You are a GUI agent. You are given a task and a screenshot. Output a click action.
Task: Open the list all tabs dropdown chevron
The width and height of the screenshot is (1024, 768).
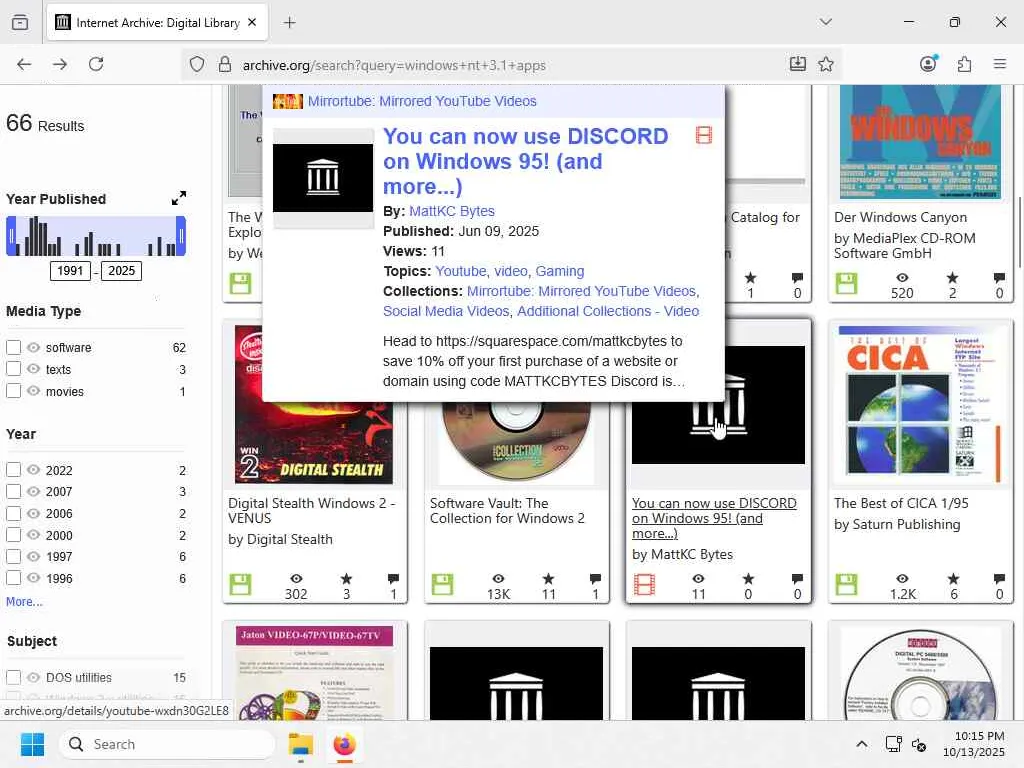point(825,22)
